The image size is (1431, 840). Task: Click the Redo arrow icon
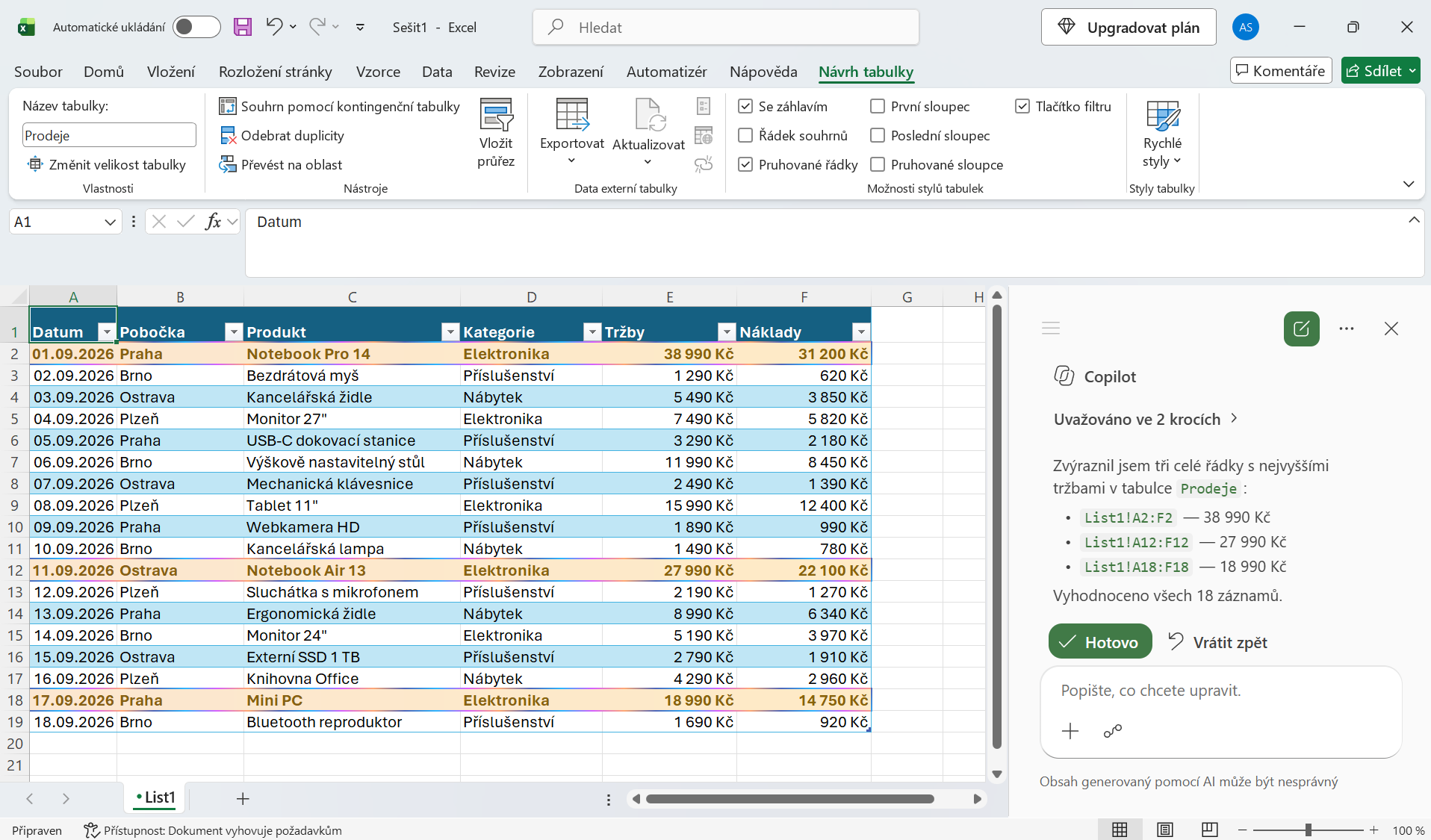317,27
